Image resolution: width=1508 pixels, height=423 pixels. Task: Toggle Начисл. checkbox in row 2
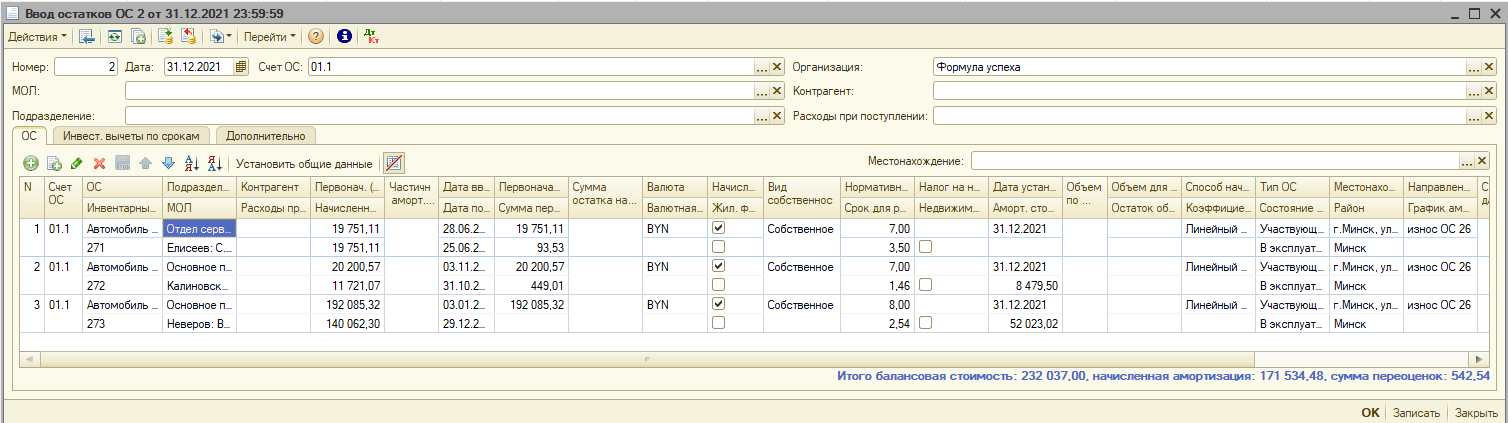tap(718, 267)
